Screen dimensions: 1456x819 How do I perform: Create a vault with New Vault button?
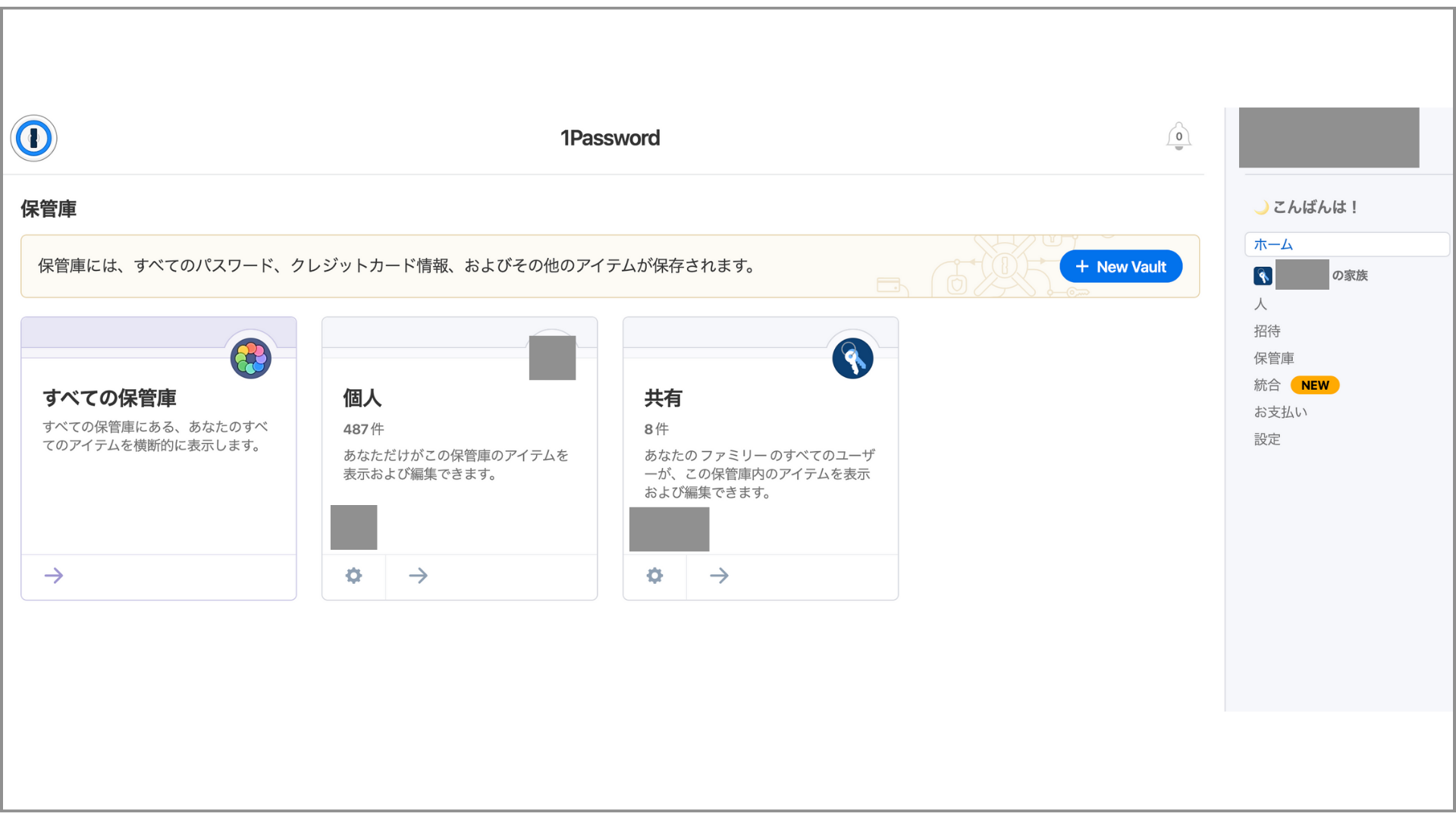1121,266
